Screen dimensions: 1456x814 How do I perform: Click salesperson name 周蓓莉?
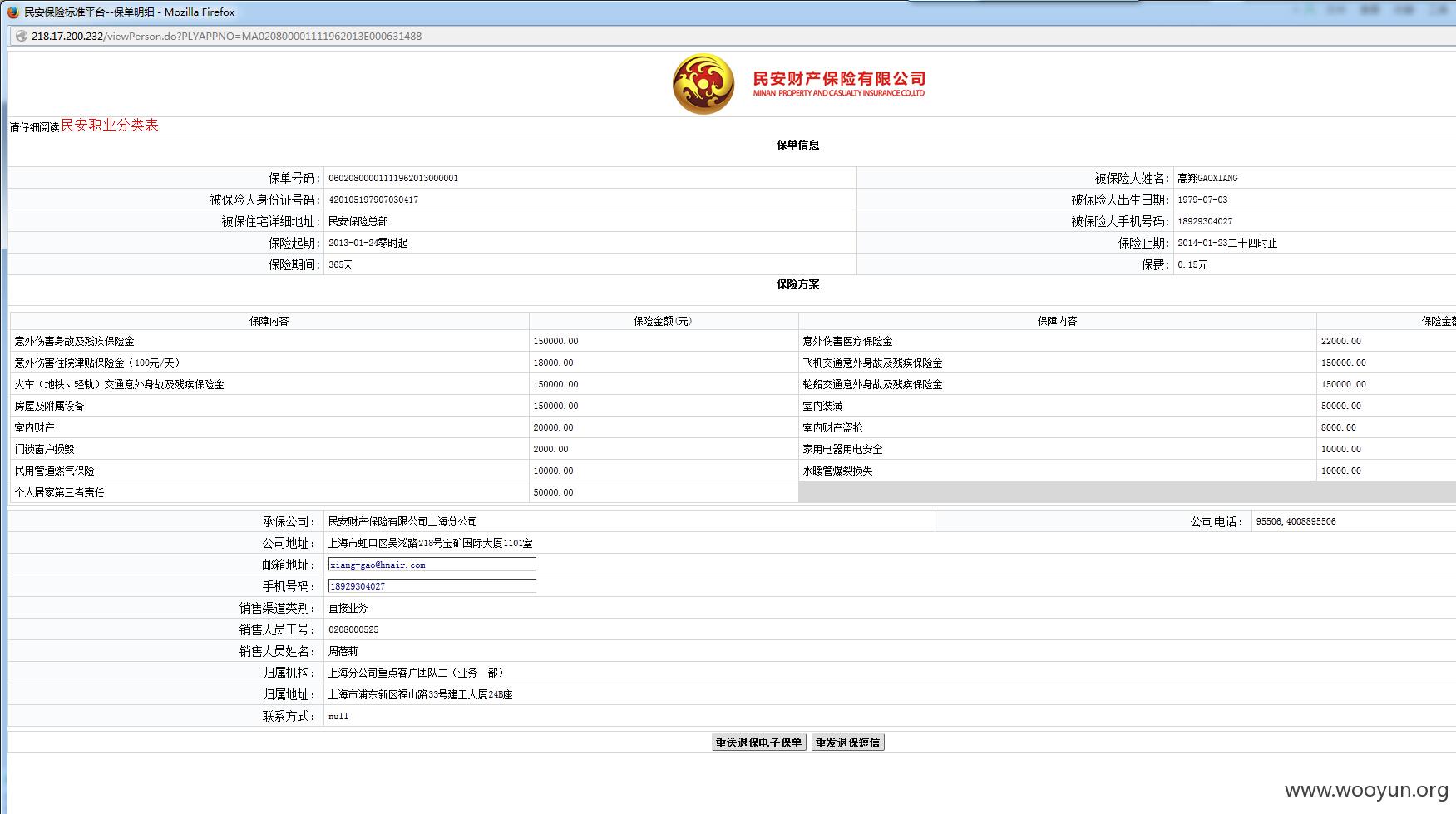pos(343,651)
